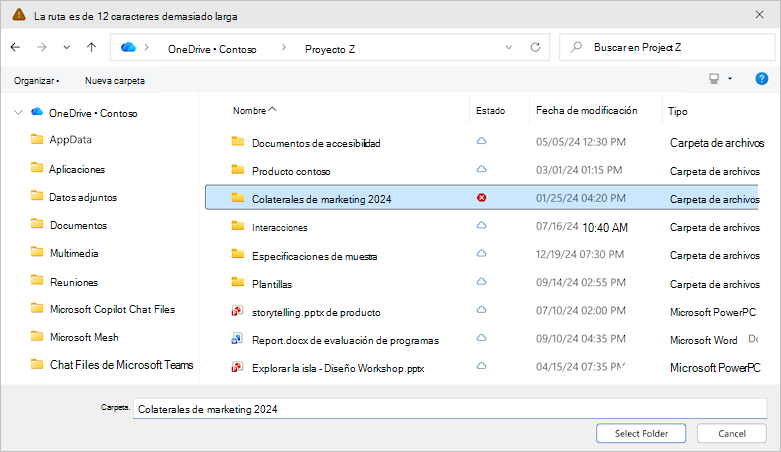781x452 pixels.
Task: Open address bar history dropdown
Action: point(509,47)
